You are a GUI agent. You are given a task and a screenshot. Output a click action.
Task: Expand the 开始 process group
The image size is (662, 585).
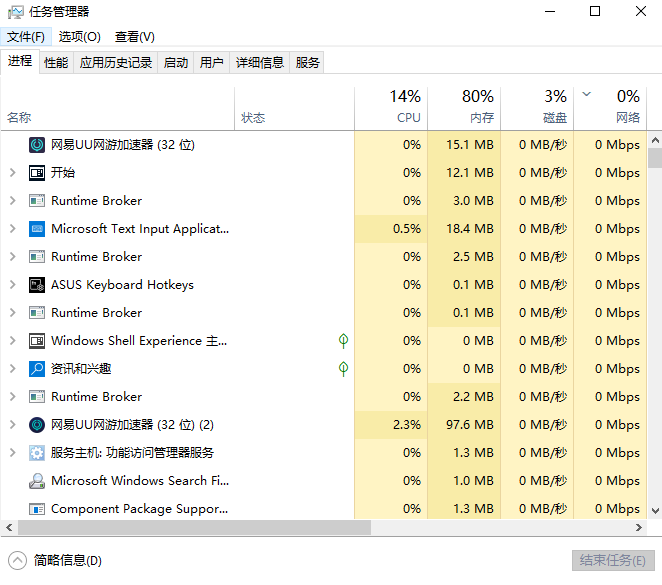pyautogui.click(x=13, y=173)
